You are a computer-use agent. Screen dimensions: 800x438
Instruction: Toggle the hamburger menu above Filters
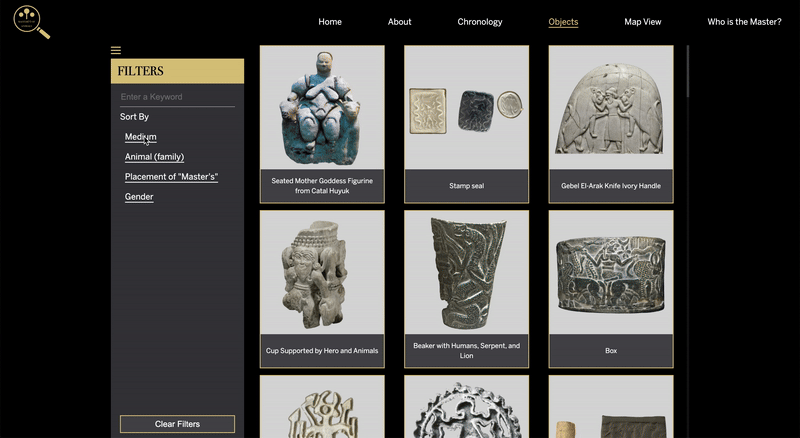coord(116,50)
